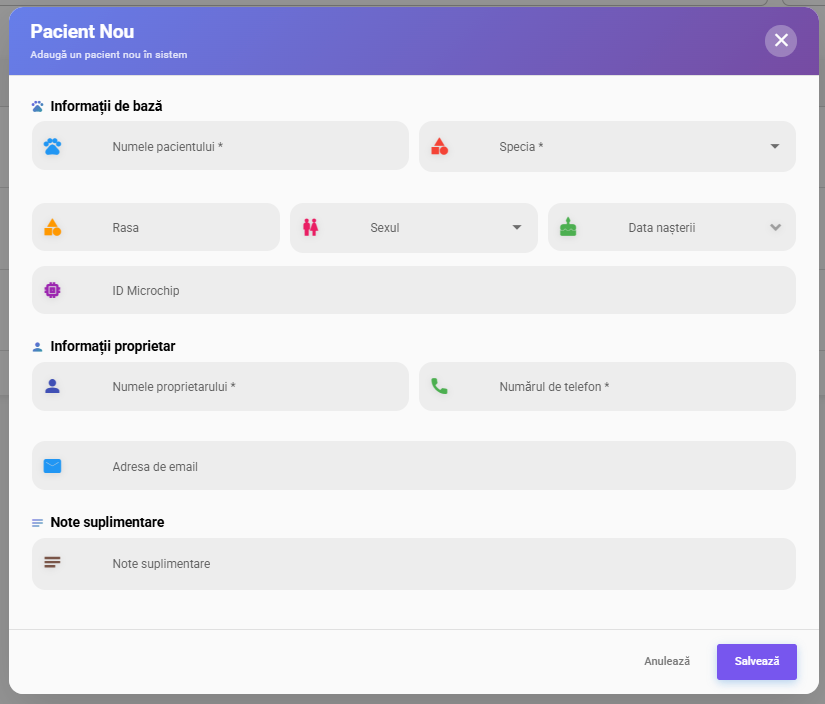This screenshot has width=825, height=704.
Task: Click the subtitle Adaugă un pacient nou în sistem
Action: (x=108, y=55)
